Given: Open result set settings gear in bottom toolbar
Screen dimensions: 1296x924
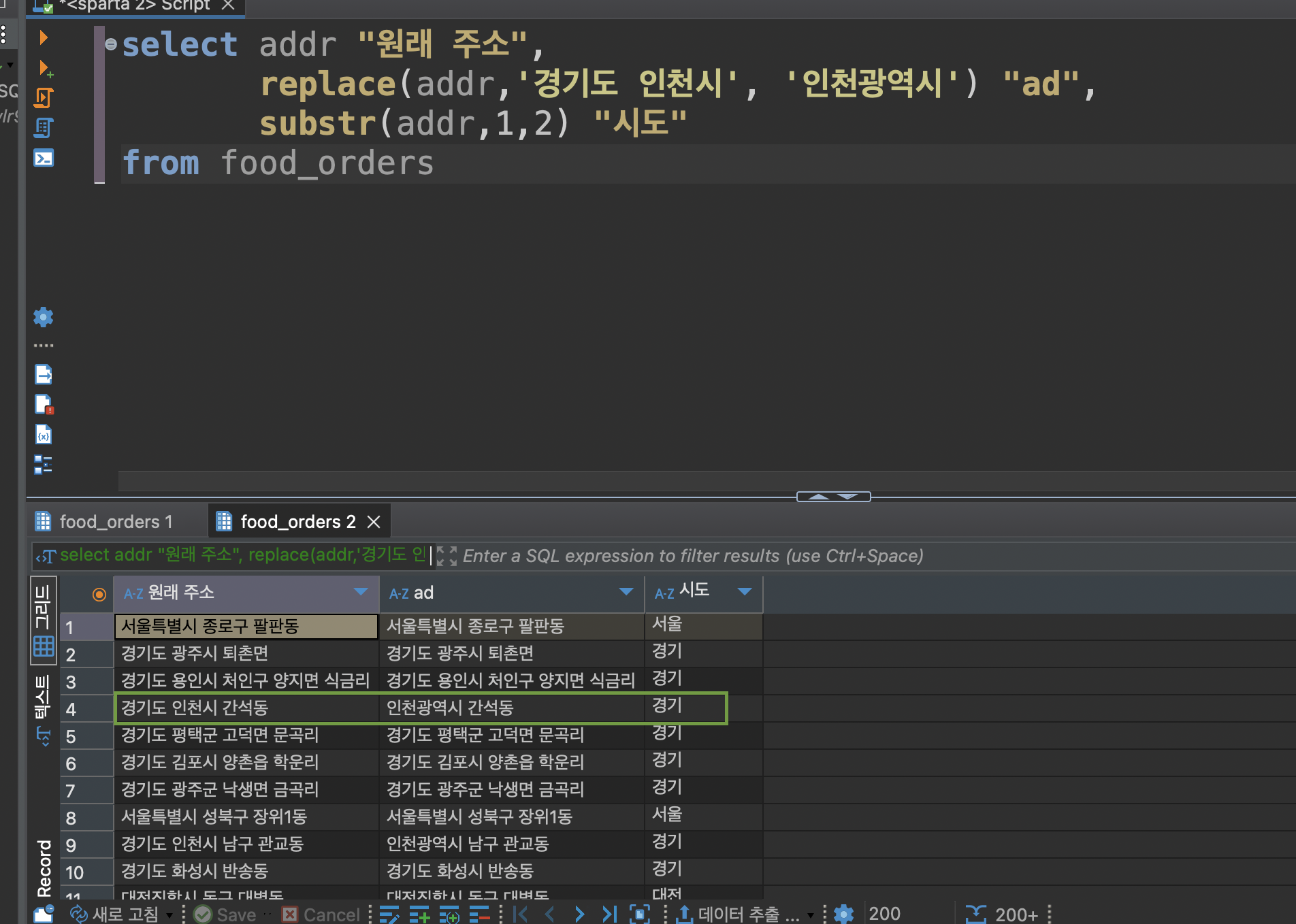Looking at the screenshot, I should click(844, 914).
